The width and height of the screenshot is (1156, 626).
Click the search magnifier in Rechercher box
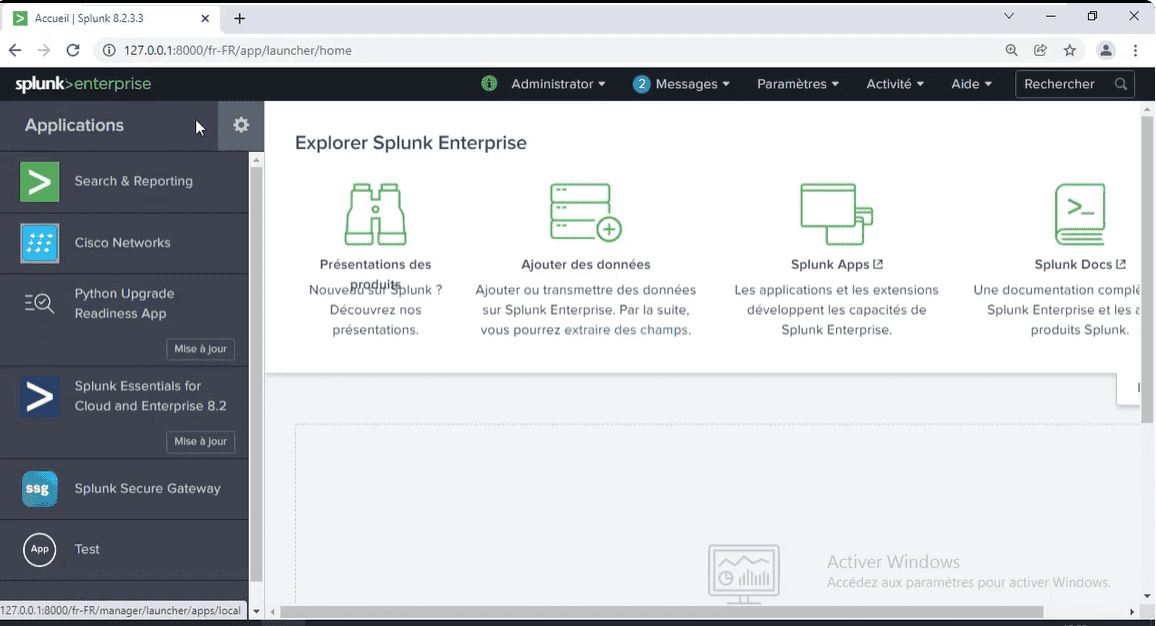[1121, 84]
